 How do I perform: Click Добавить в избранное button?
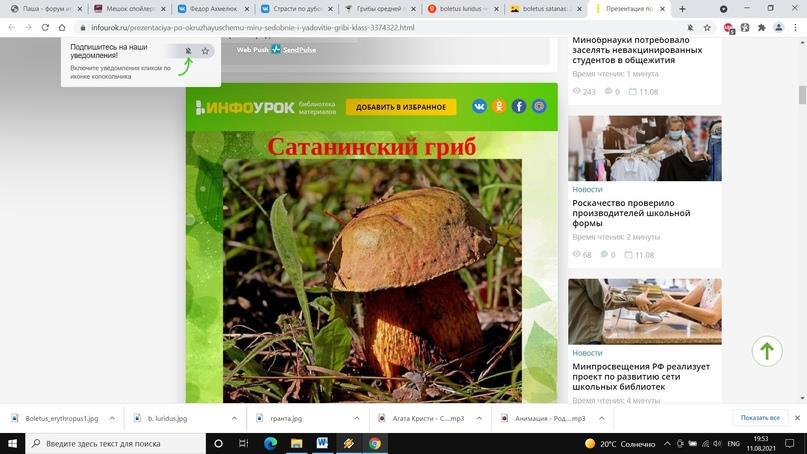(x=401, y=107)
